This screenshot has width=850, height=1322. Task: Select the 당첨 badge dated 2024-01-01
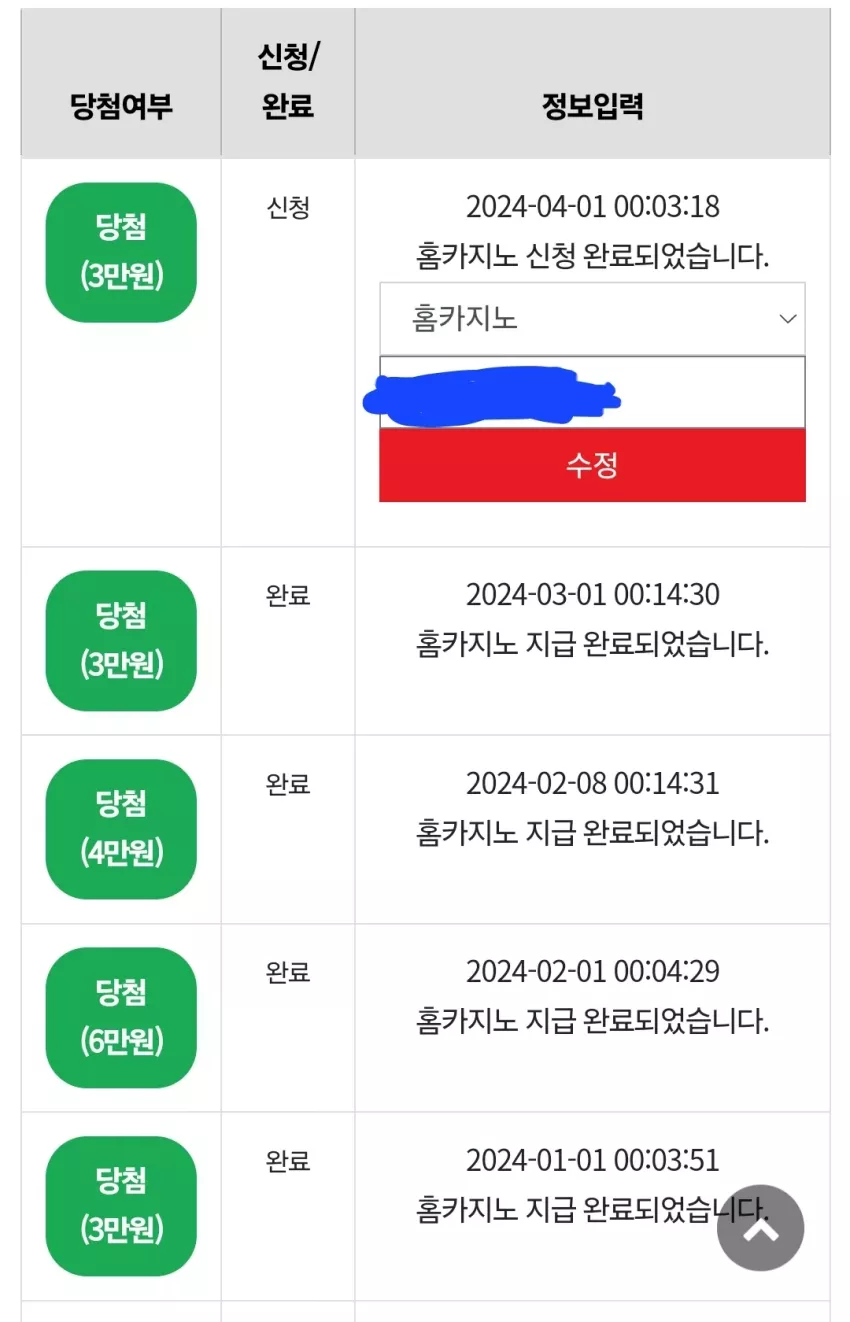pos(121,1206)
